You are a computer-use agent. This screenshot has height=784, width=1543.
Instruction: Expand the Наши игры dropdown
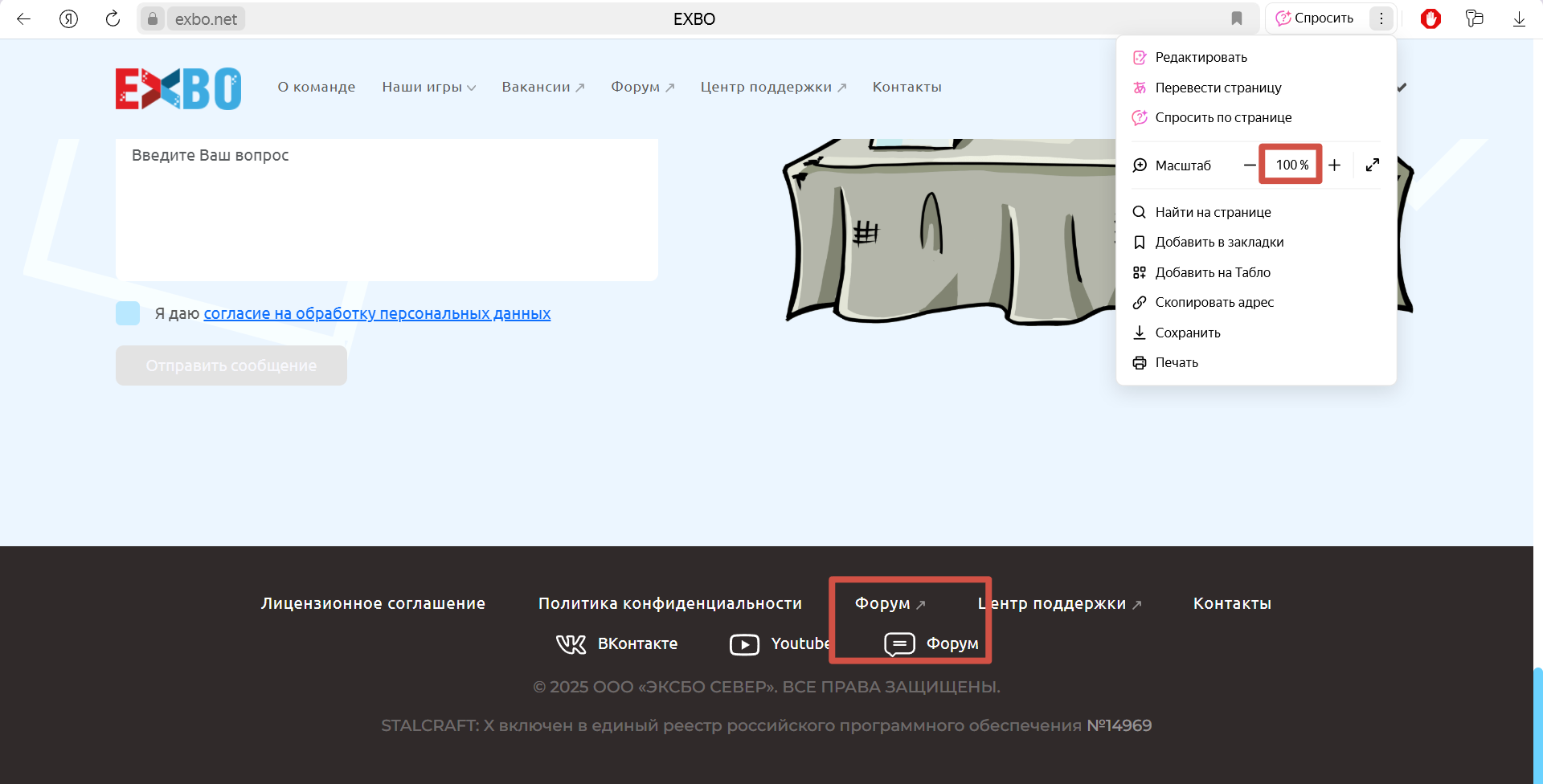(x=429, y=87)
